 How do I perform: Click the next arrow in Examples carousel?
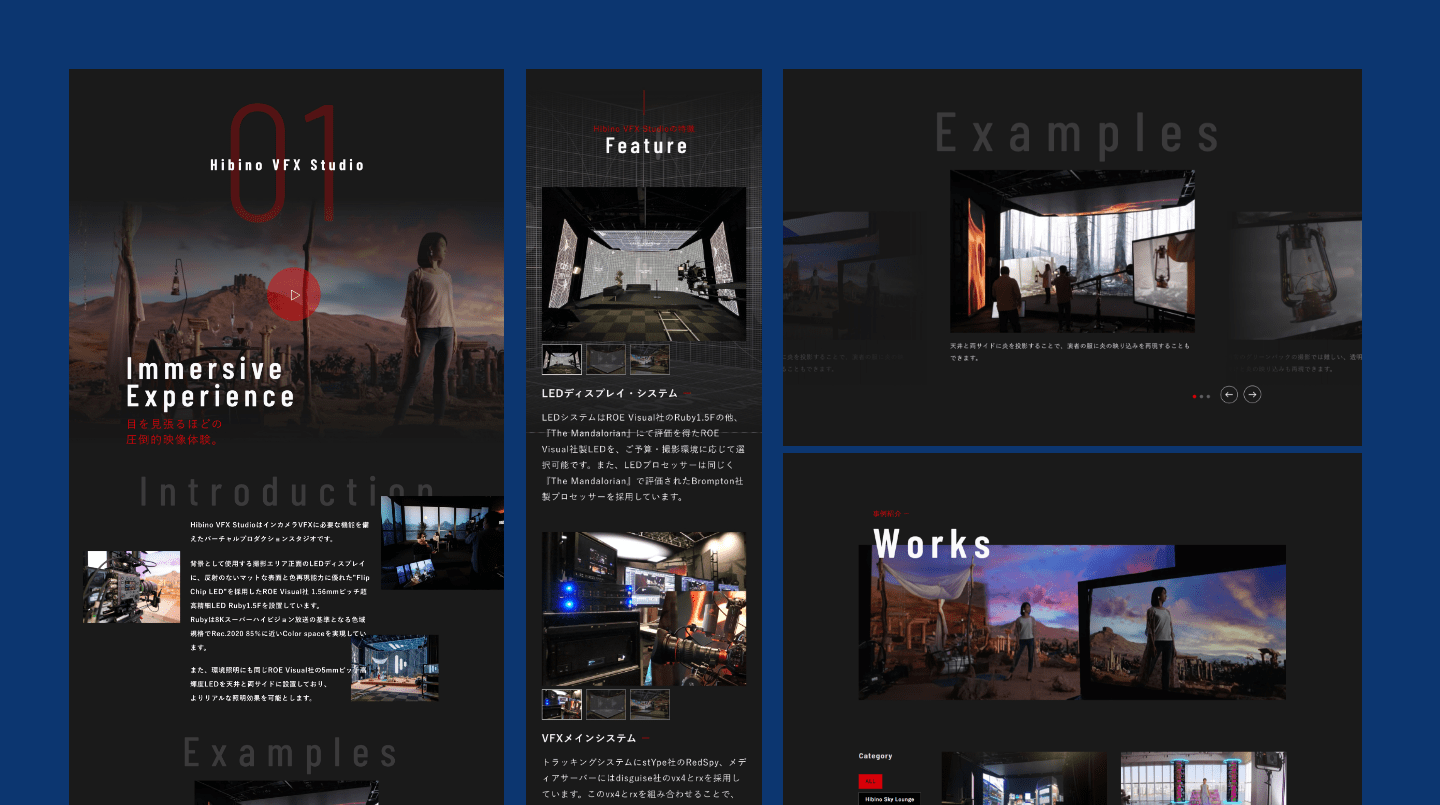pyautogui.click(x=1252, y=395)
